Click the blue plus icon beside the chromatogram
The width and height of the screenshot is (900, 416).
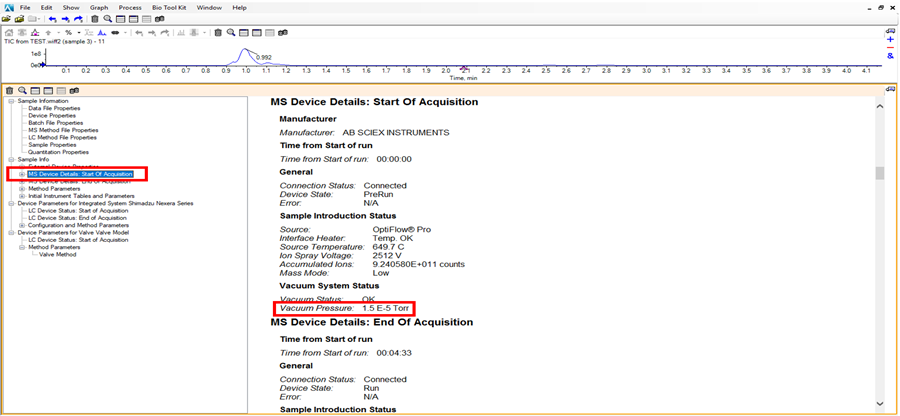pos(890,40)
